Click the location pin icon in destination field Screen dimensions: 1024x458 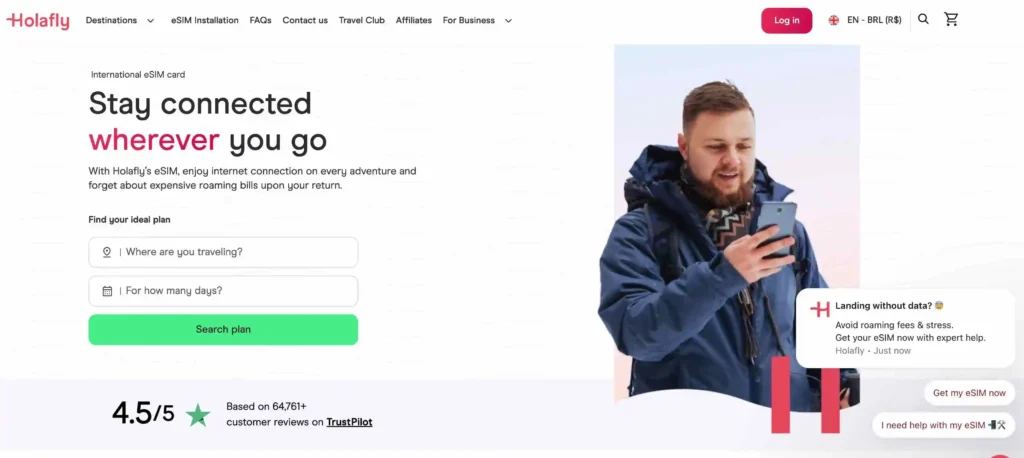click(x=106, y=252)
